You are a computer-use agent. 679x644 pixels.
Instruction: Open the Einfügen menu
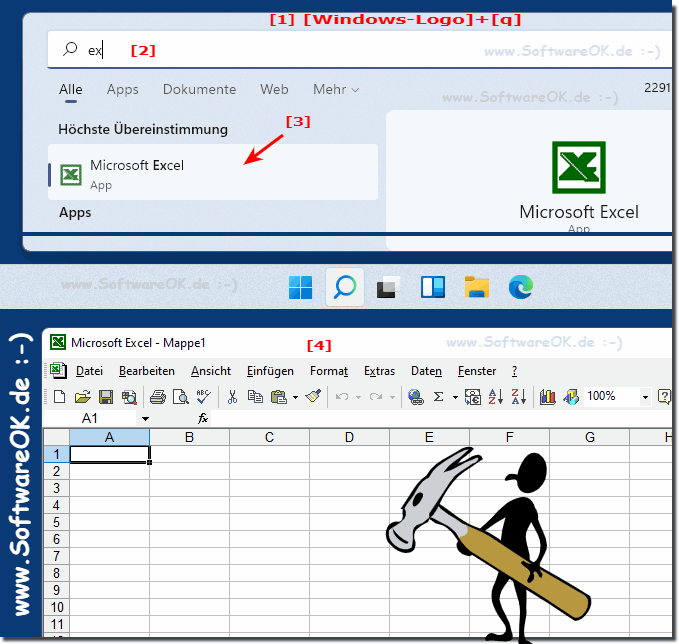(270, 371)
